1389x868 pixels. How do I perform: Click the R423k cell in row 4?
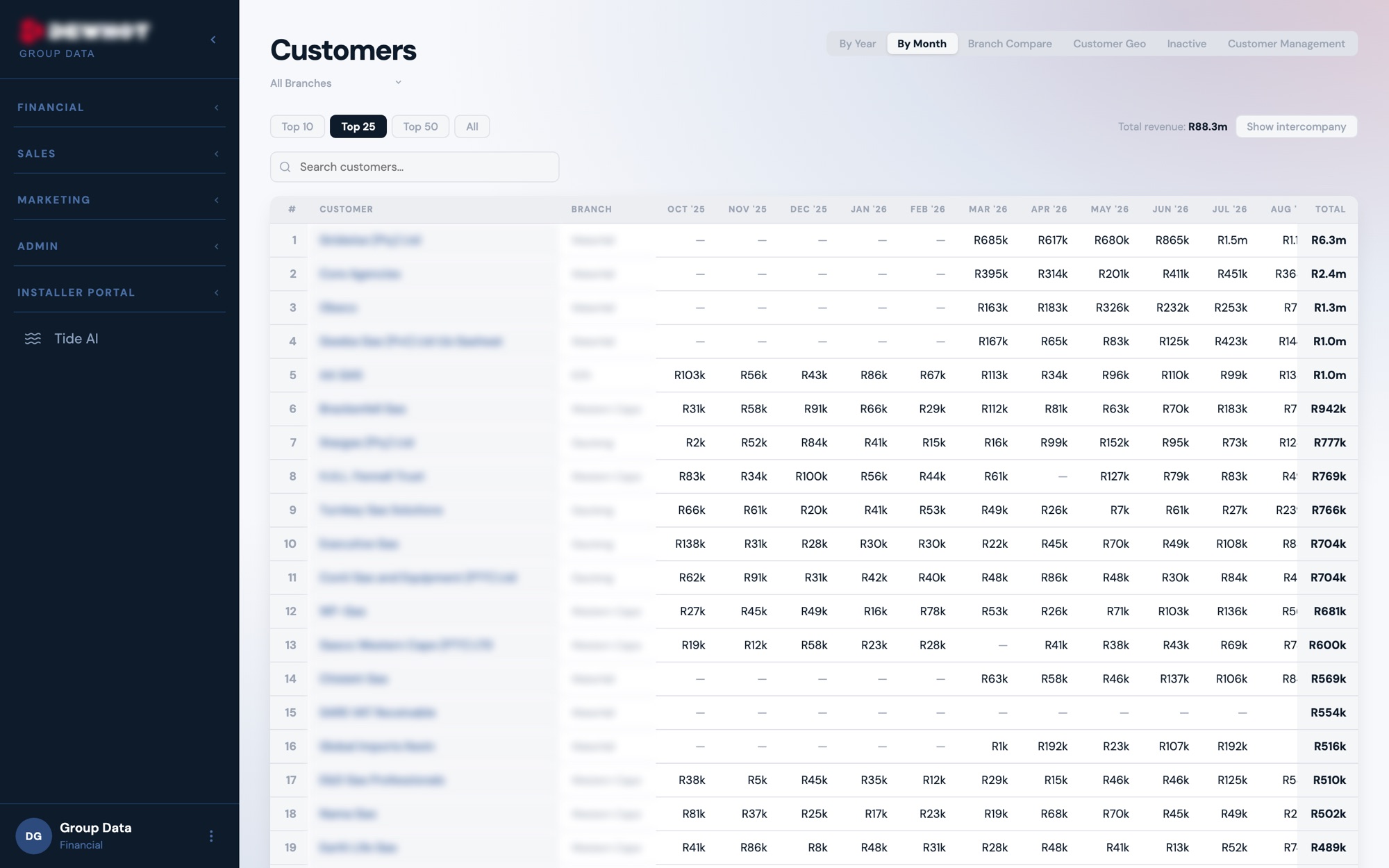coord(1231,342)
